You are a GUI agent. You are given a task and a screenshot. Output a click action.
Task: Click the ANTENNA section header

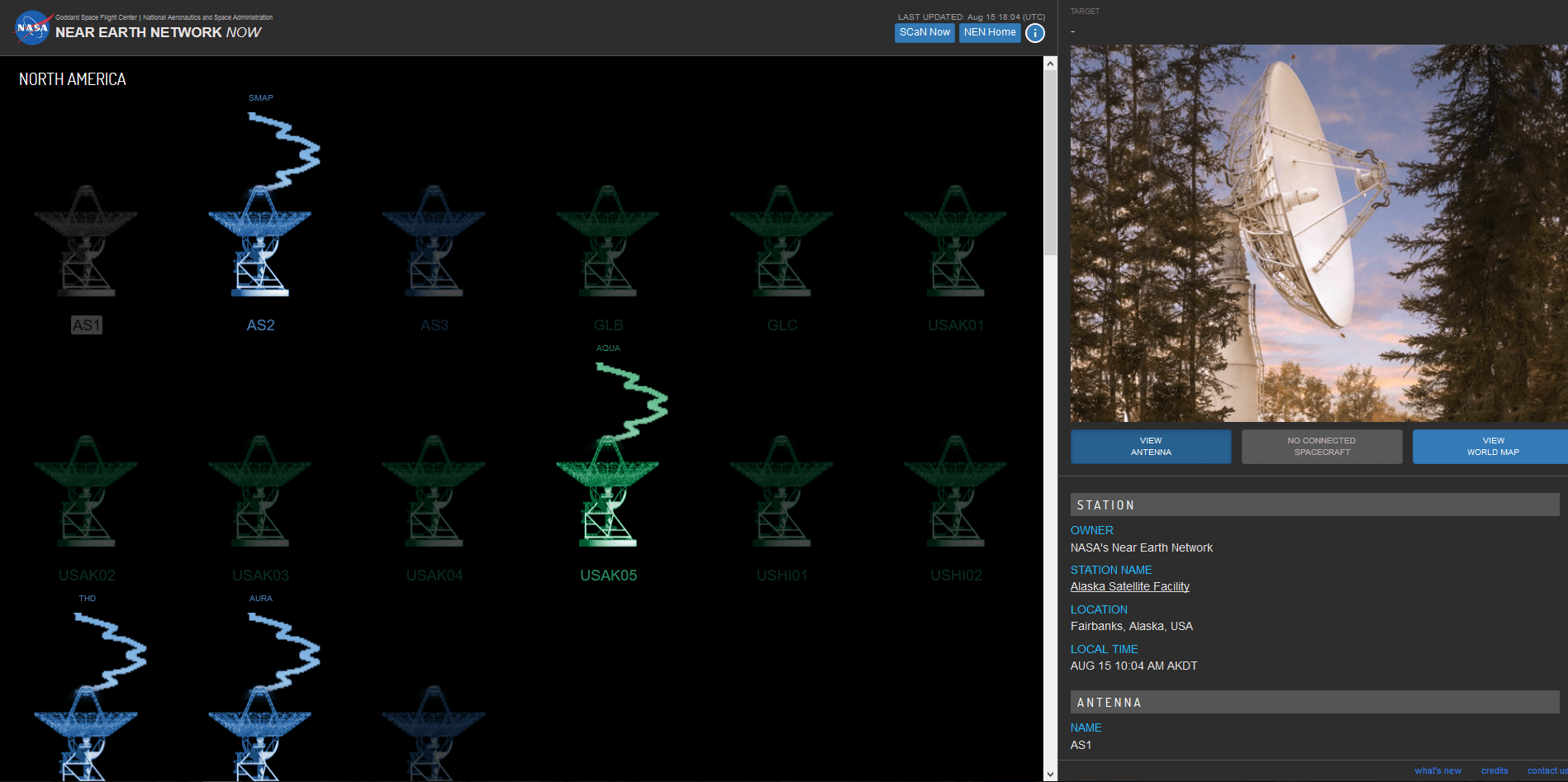pyautogui.click(x=1314, y=703)
